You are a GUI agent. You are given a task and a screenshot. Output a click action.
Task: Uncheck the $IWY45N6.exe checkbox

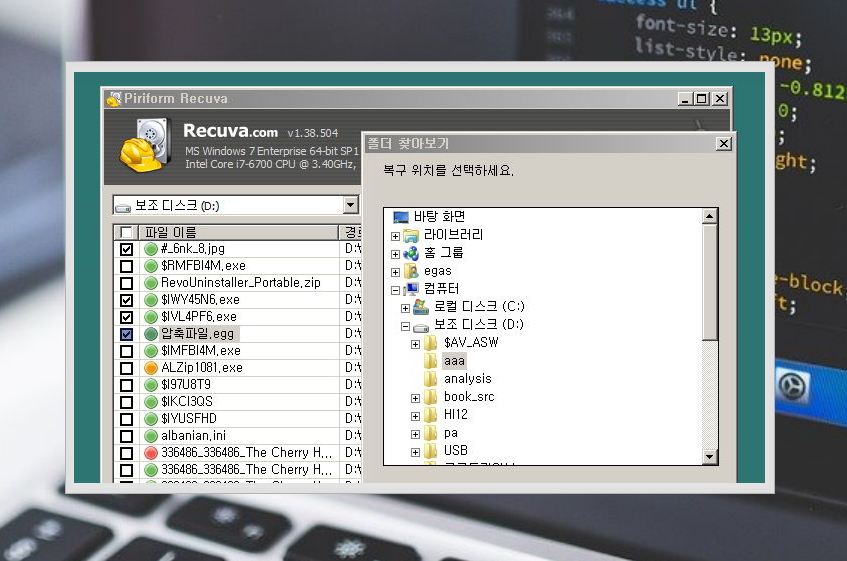(x=126, y=300)
